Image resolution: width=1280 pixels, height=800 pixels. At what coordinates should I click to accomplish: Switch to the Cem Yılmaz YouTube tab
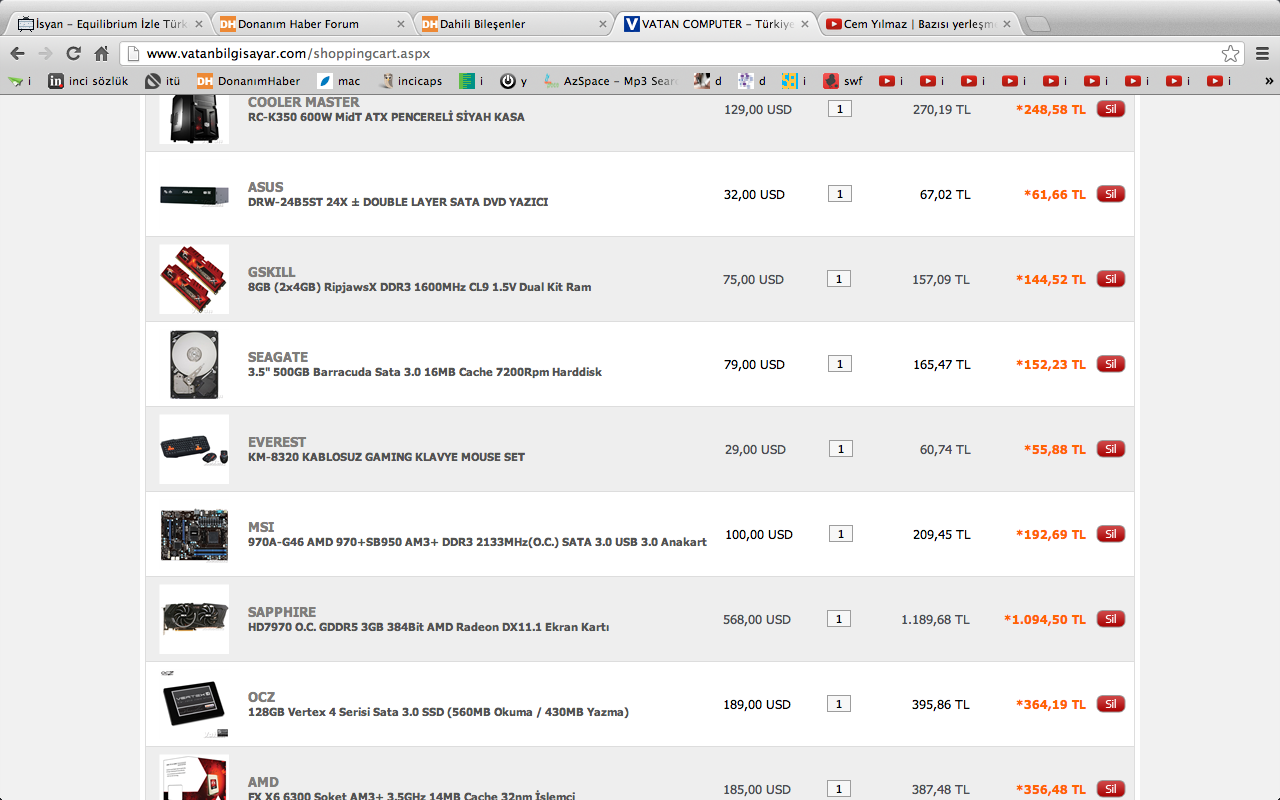(x=918, y=24)
